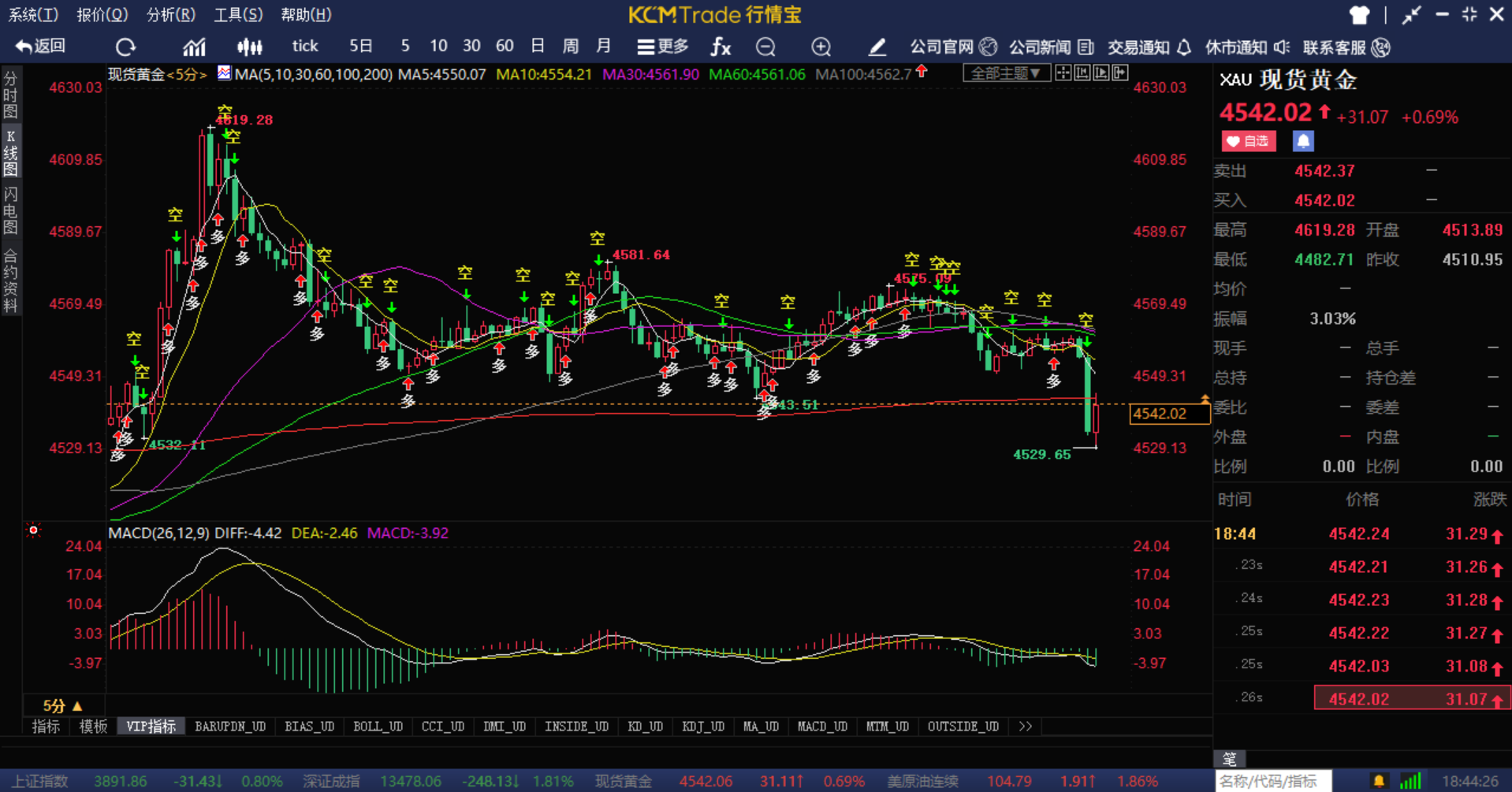Go back using the 返回 button

(x=40, y=46)
